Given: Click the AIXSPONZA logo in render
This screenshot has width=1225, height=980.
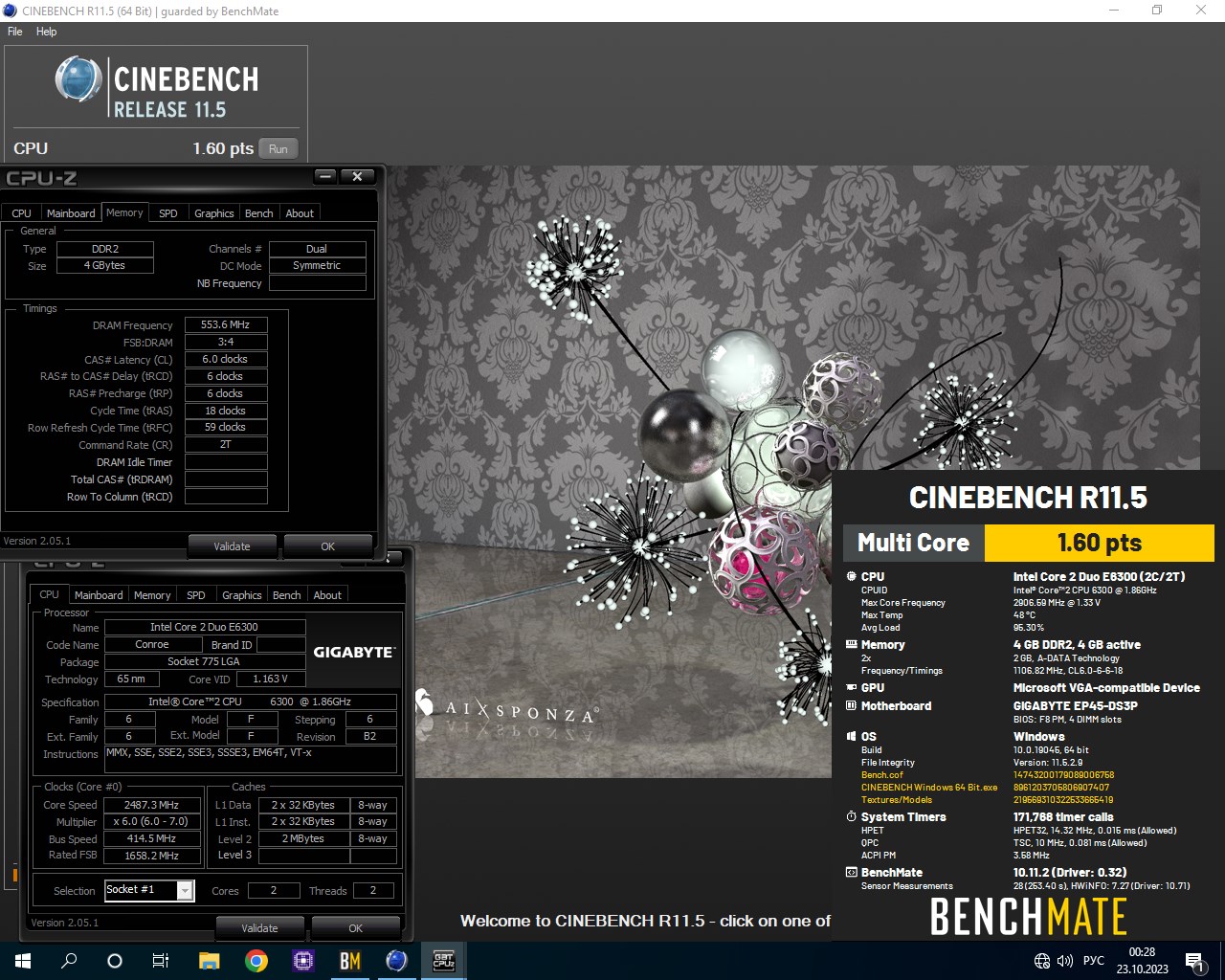Looking at the screenshot, I should point(507,709).
